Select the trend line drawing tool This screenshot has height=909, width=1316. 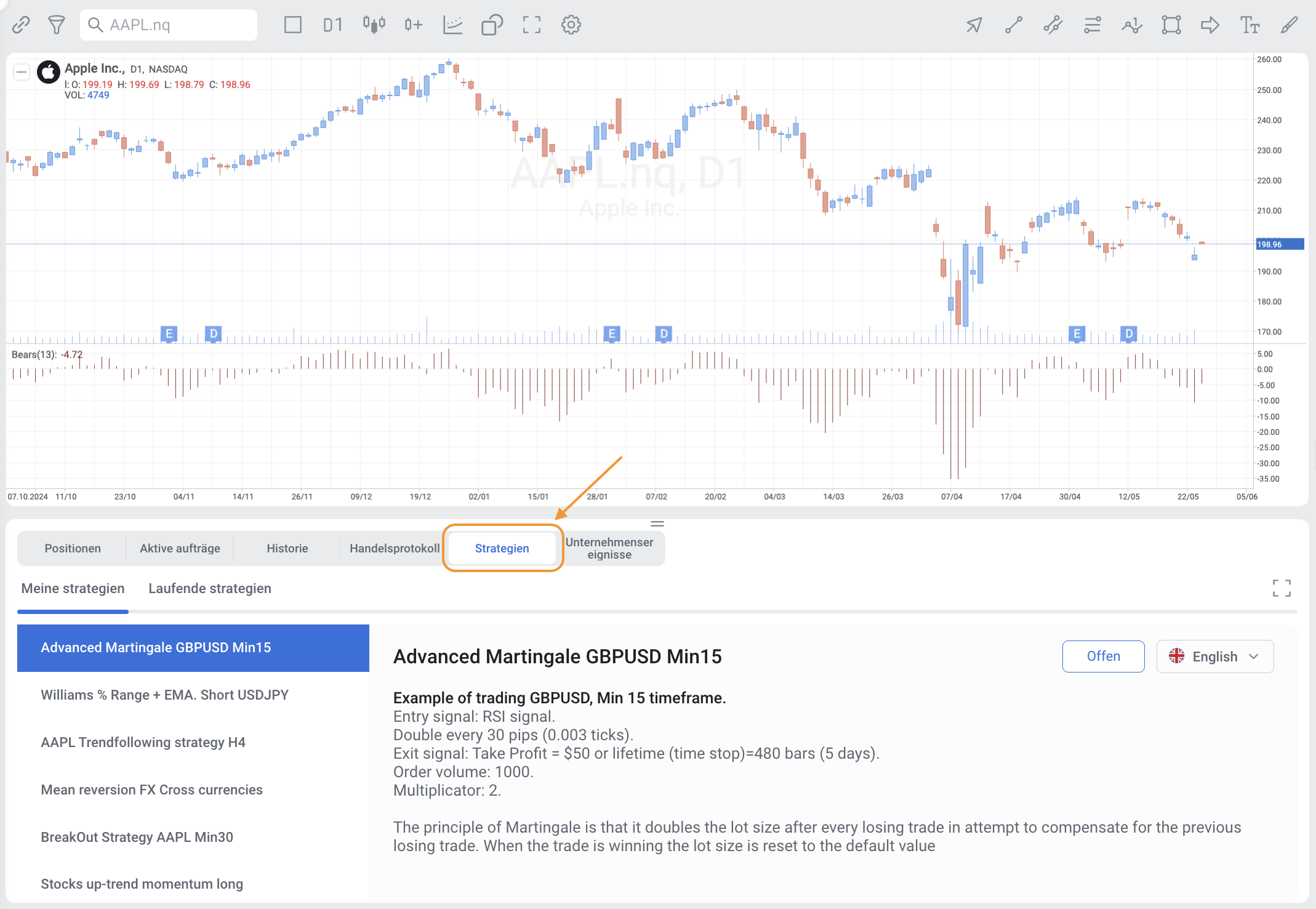[1013, 25]
